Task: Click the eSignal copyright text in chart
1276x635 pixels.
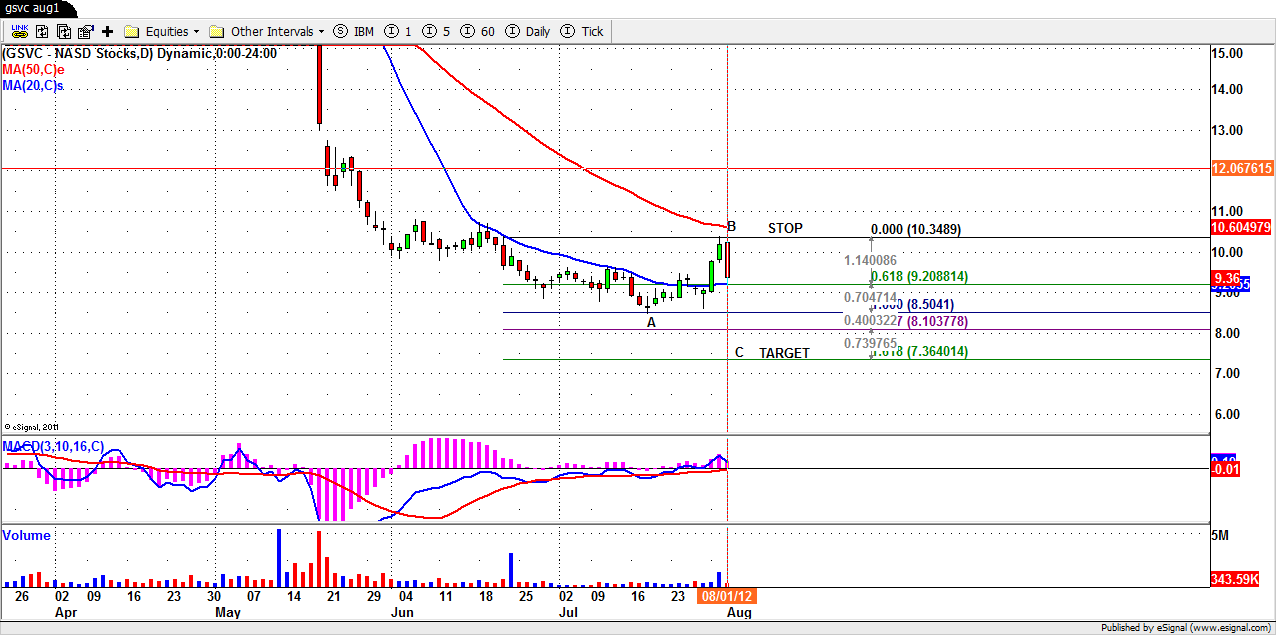Action: pos(32,425)
